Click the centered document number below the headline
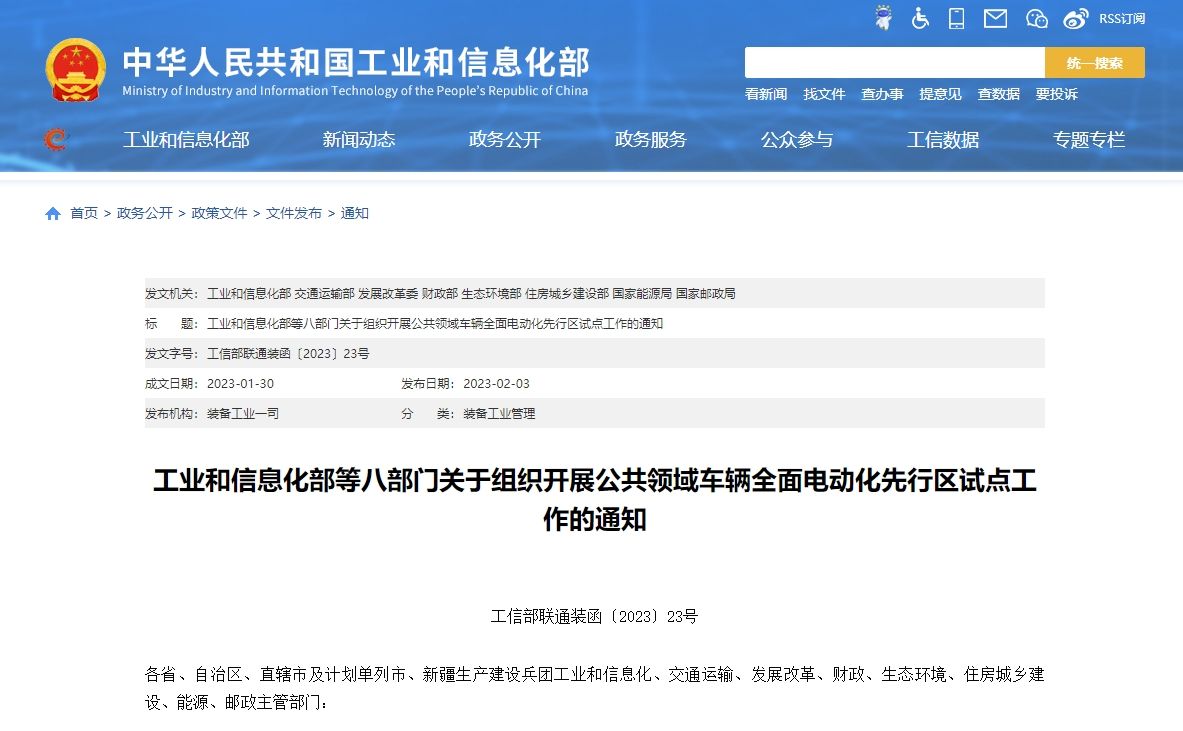Viewport: 1183px width, 731px height. click(x=595, y=616)
